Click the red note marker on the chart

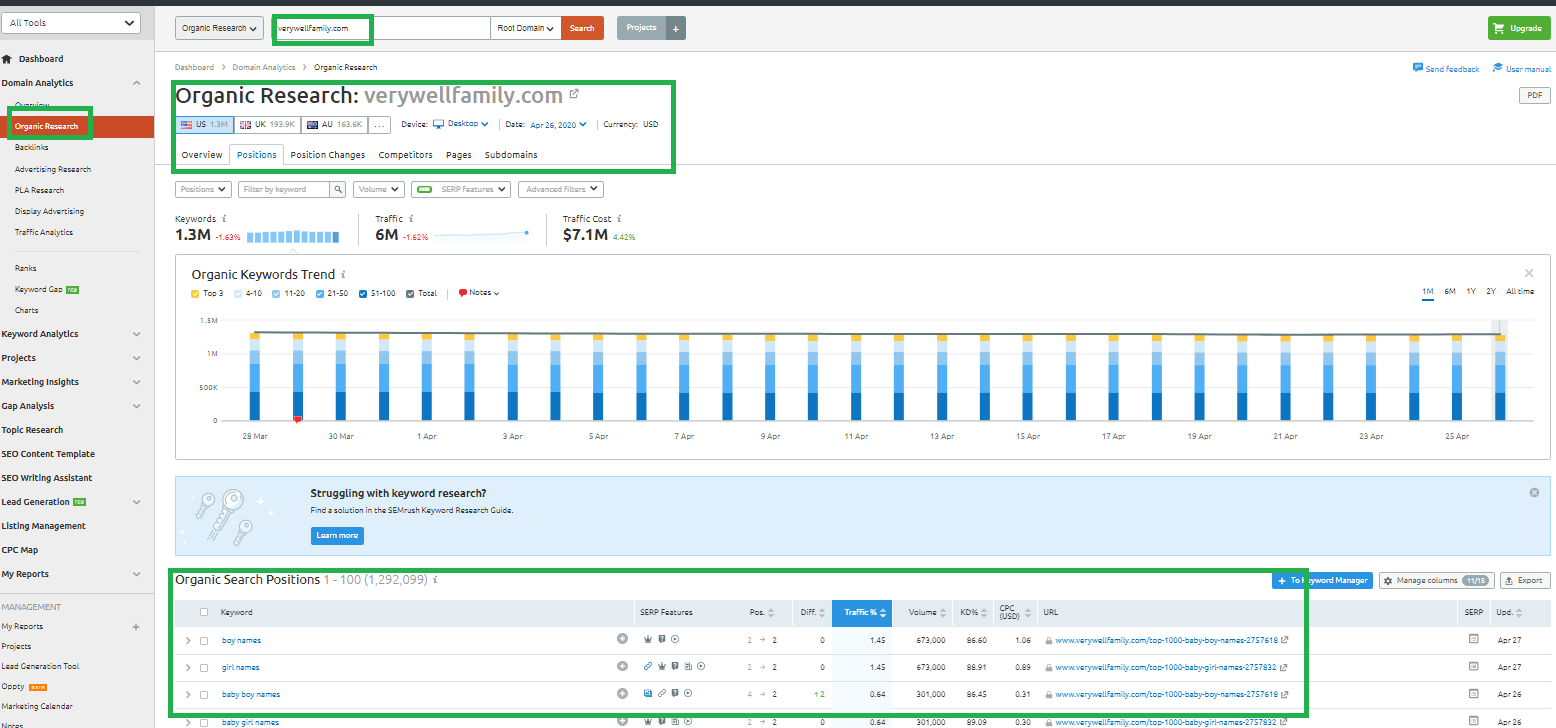point(297,420)
